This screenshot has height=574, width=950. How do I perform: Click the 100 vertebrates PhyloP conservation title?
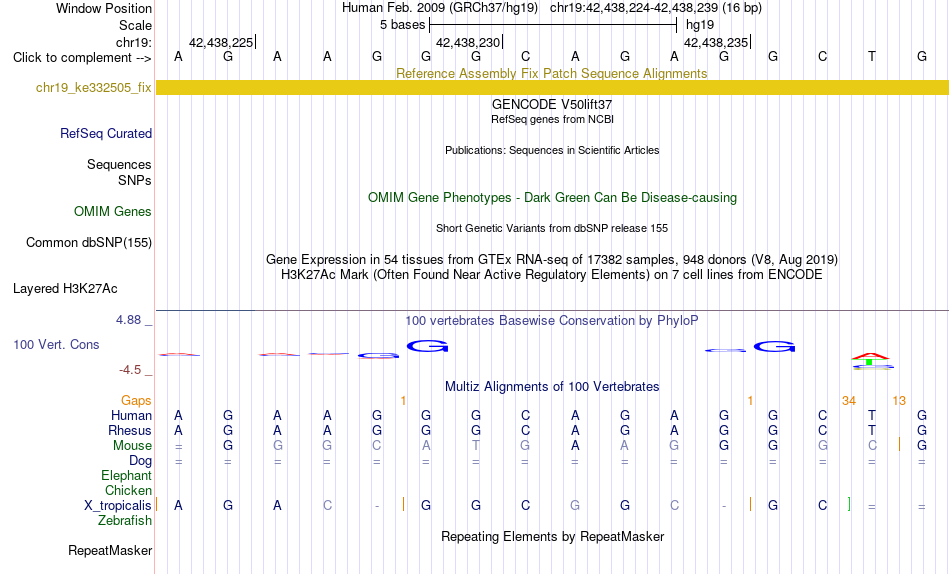552,321
